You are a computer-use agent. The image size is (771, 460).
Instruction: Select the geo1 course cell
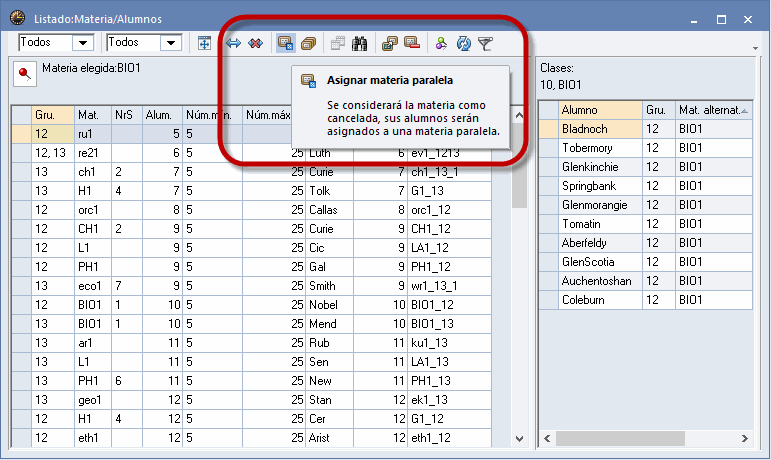93,400
